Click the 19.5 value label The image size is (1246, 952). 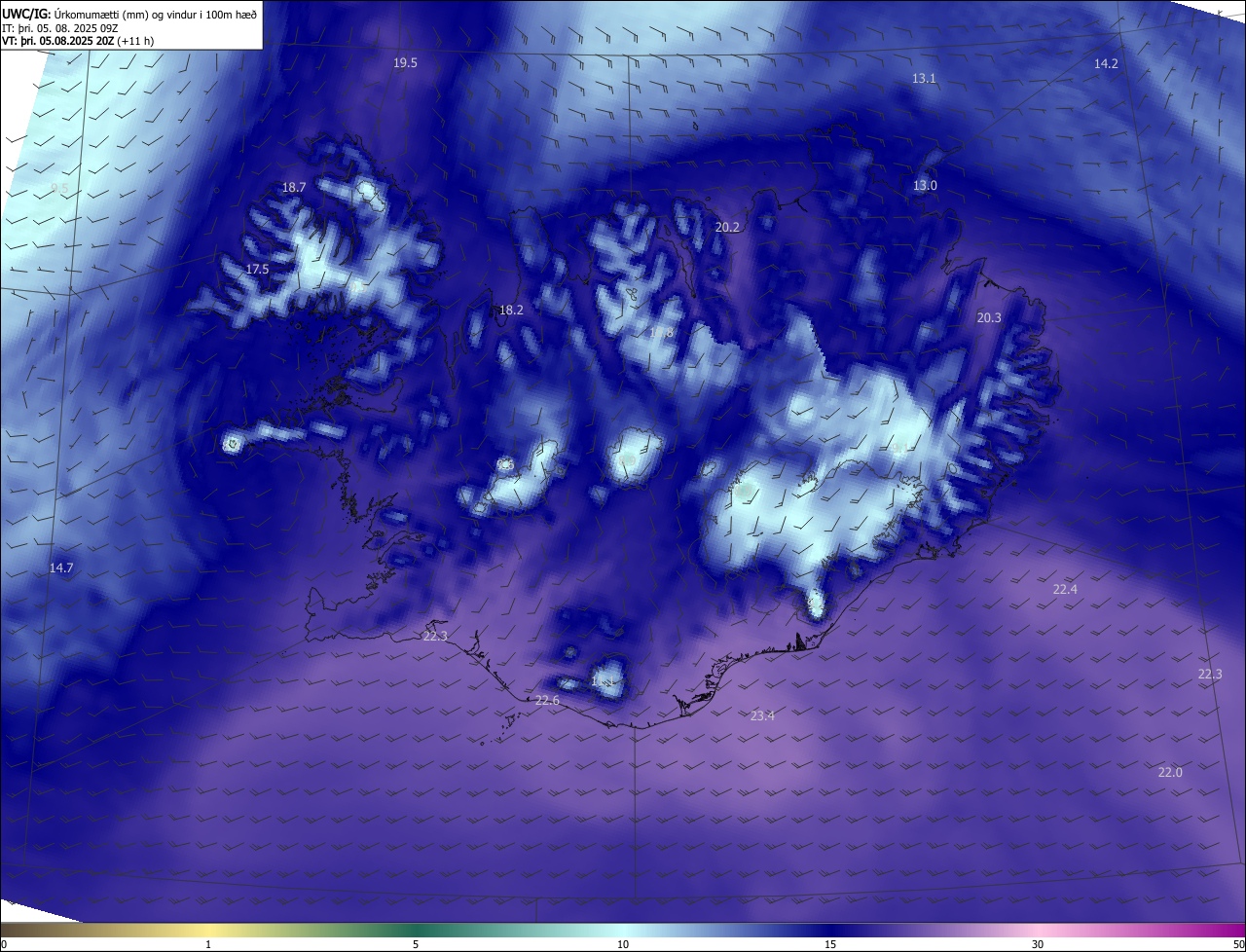pyautogui.click(x=405, y=63)
